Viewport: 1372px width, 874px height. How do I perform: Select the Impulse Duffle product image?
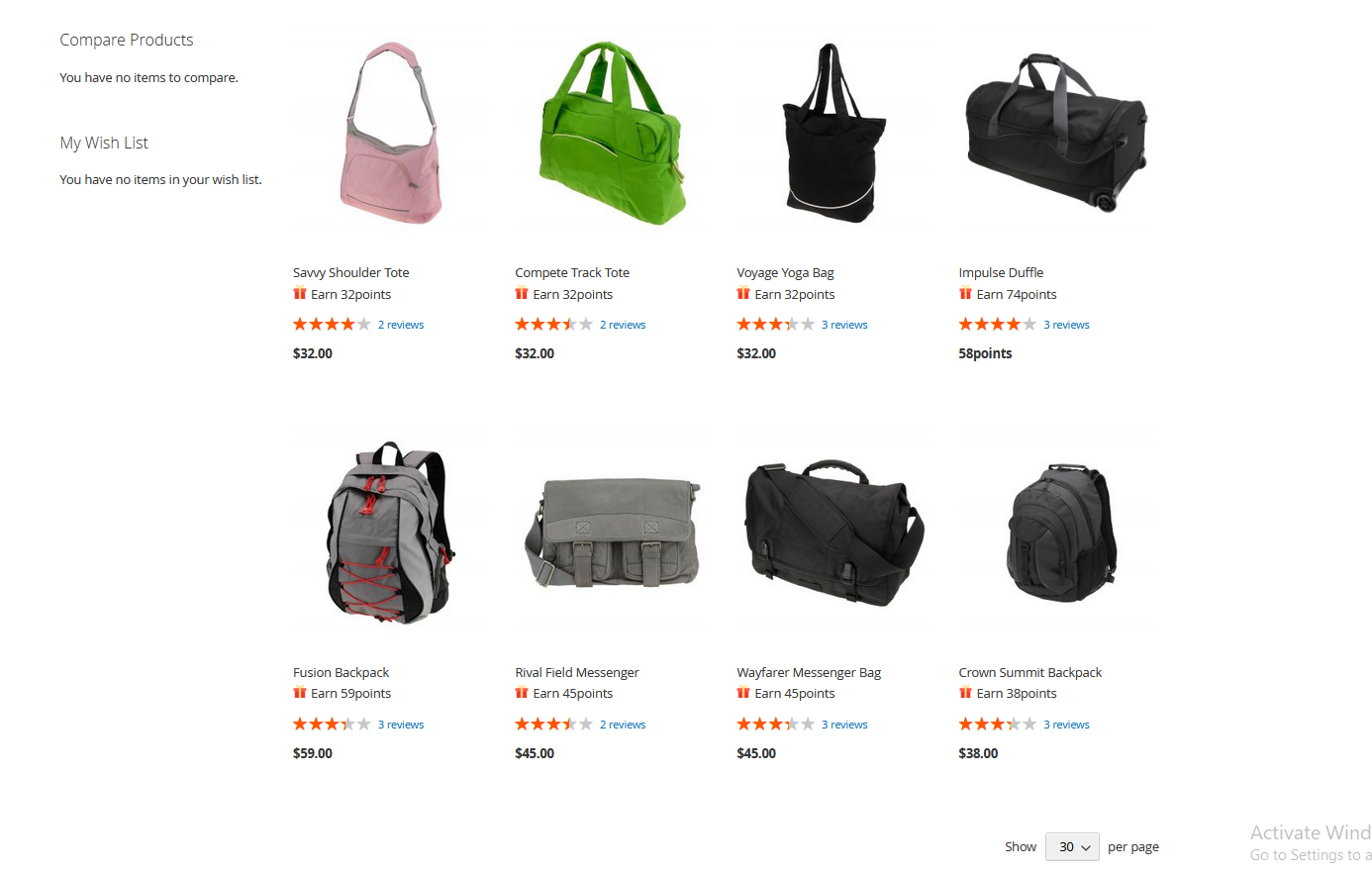pyautogui.click(x=1057, y=134)
